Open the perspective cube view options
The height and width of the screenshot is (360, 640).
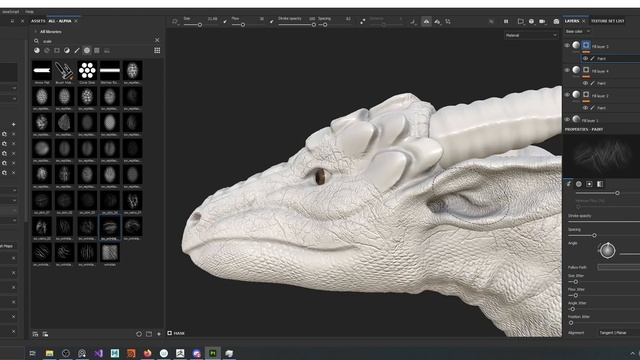tap(531, 21)
